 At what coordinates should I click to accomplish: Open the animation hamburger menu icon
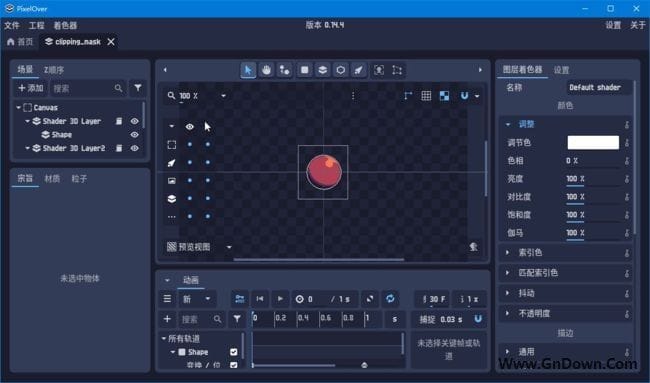(x=167, y=299)
